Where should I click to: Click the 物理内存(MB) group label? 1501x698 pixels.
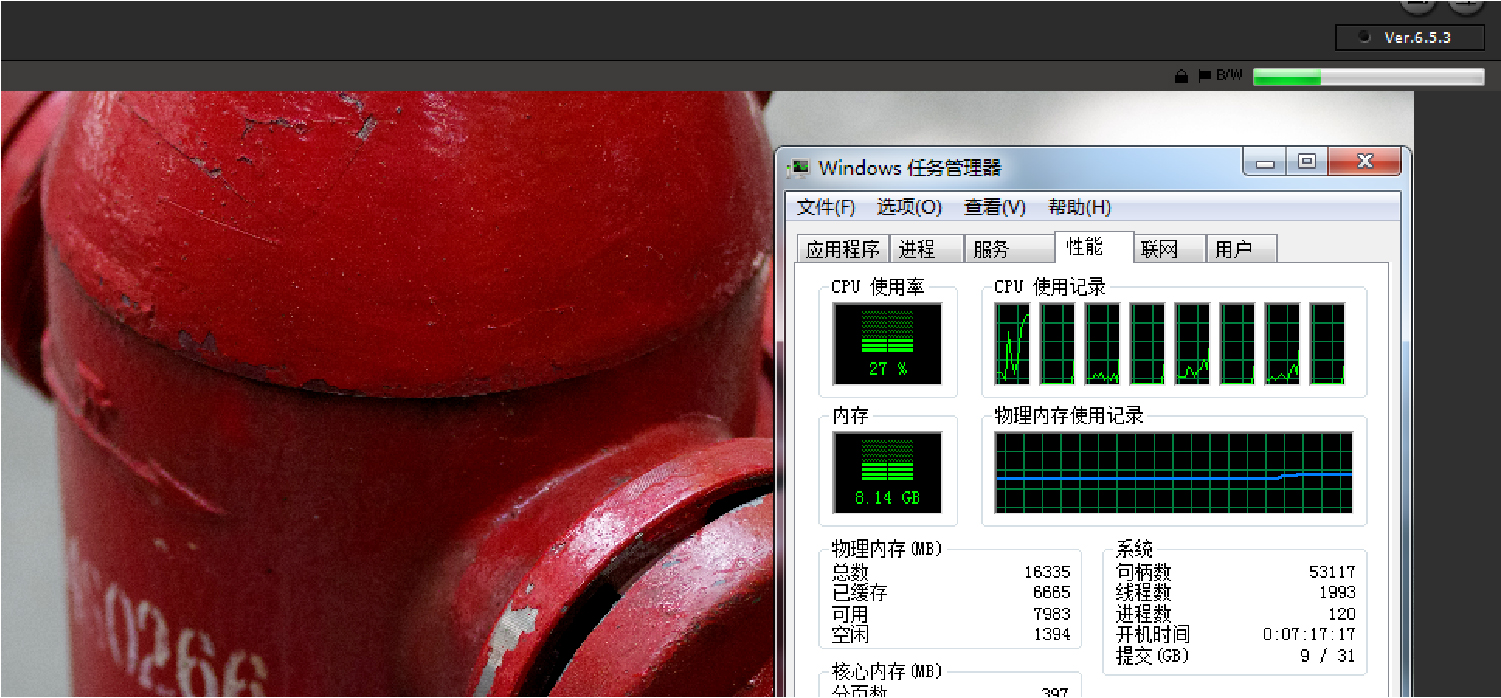[887, 549]
